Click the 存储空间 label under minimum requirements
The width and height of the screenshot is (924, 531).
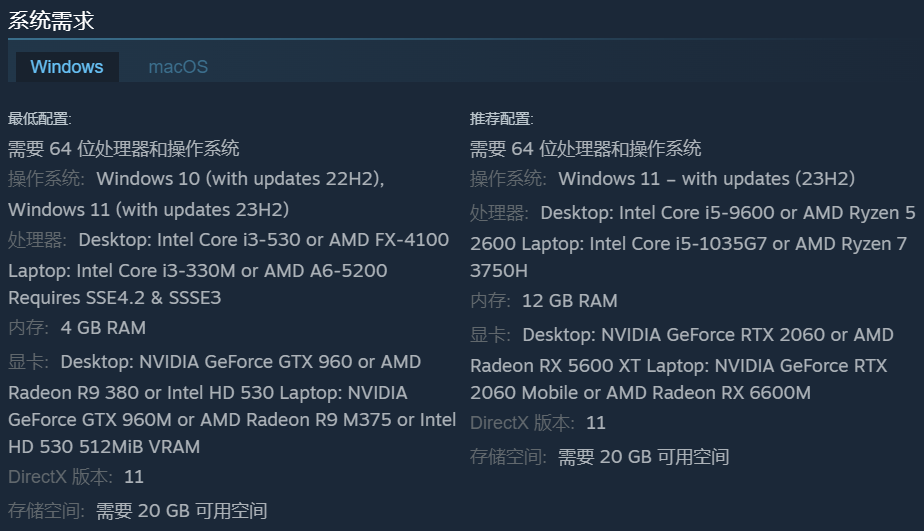[47, 511]
